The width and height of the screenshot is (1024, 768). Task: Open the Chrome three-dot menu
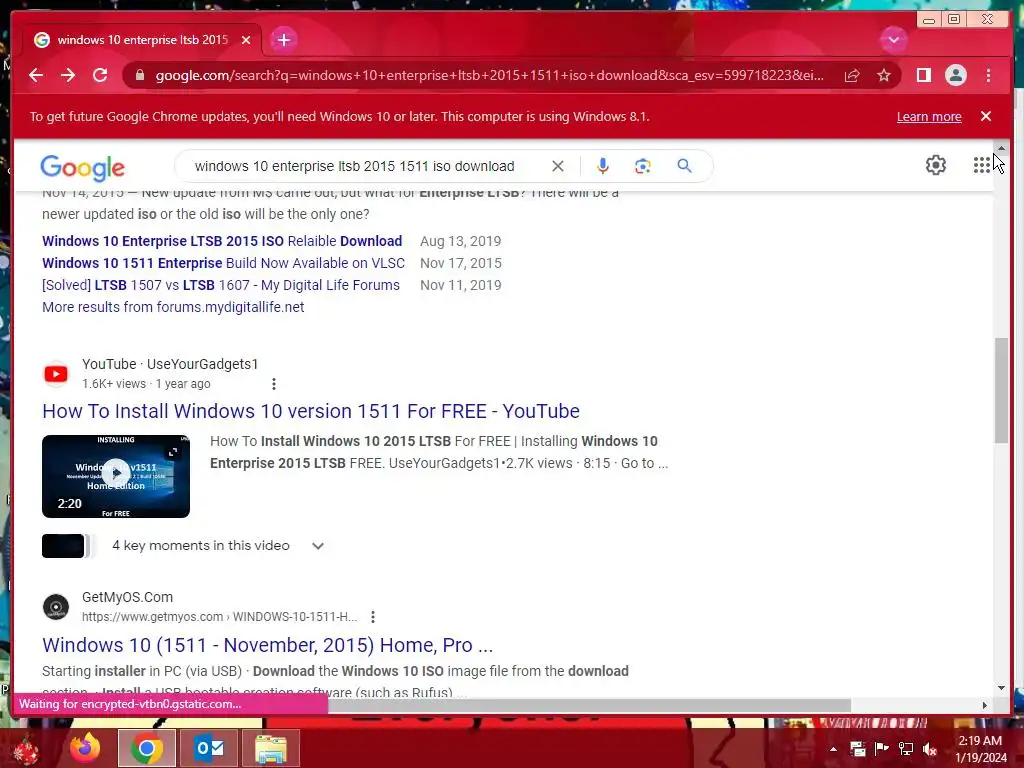pyautogui.click(x=988, y=75)
